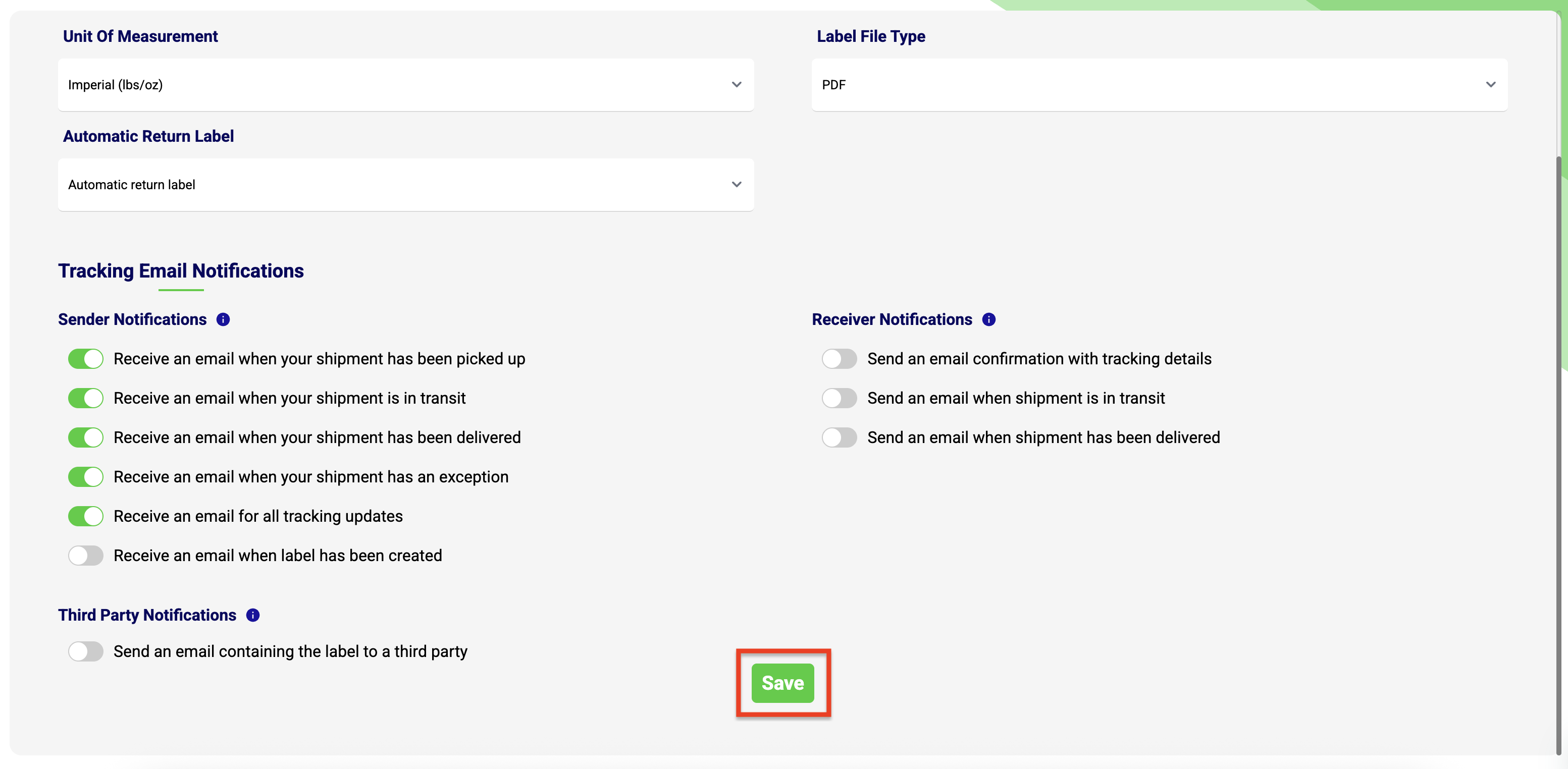Click Receiver Notifications info icon
1568x769 pixels.
tap(988, 319)
